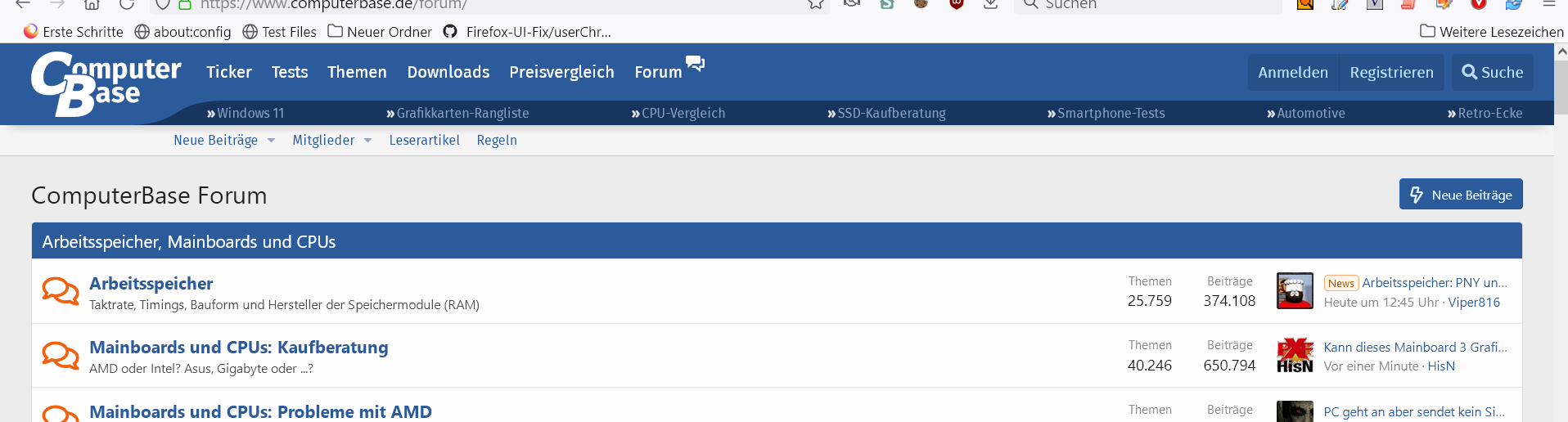Click the Kaufberatung forum bubble icon
The image size is (1568, 422).
pos(60,355)
